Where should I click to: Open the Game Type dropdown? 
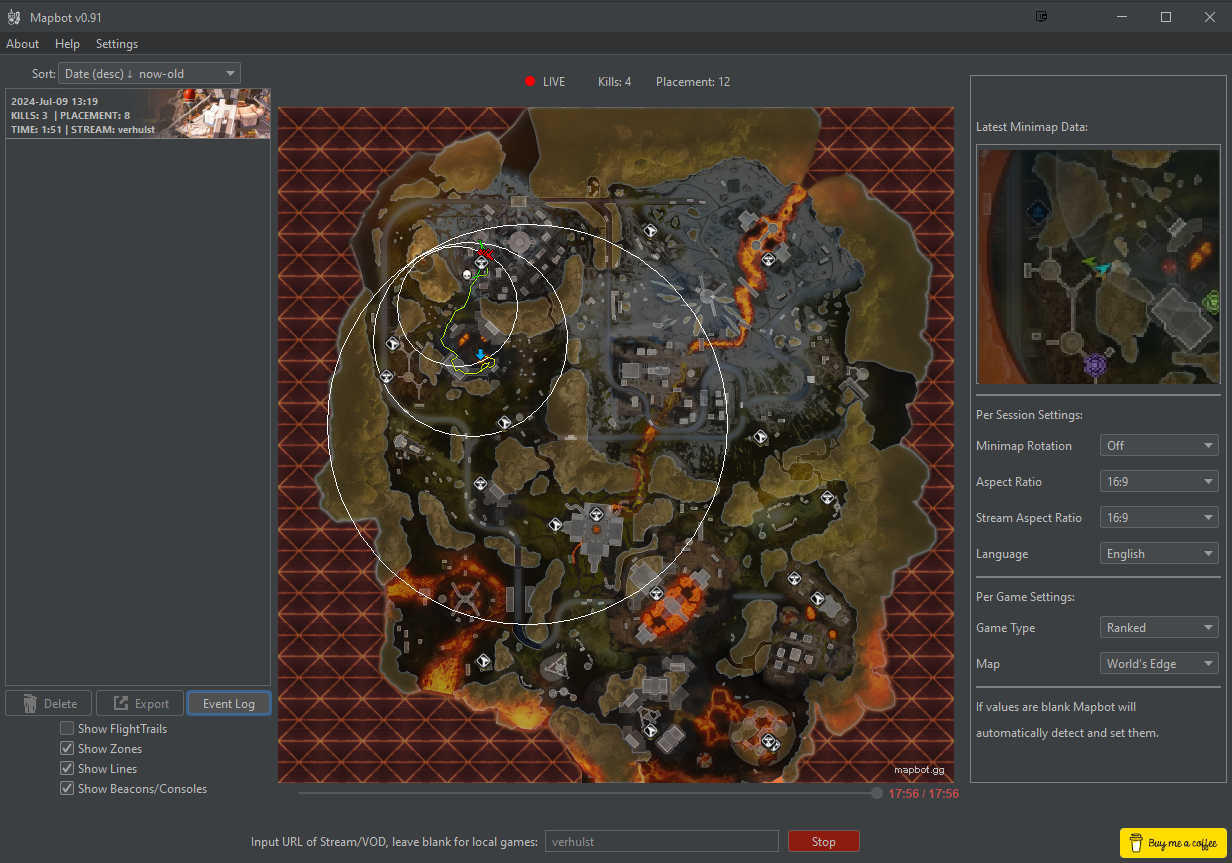click(1158, 627)
